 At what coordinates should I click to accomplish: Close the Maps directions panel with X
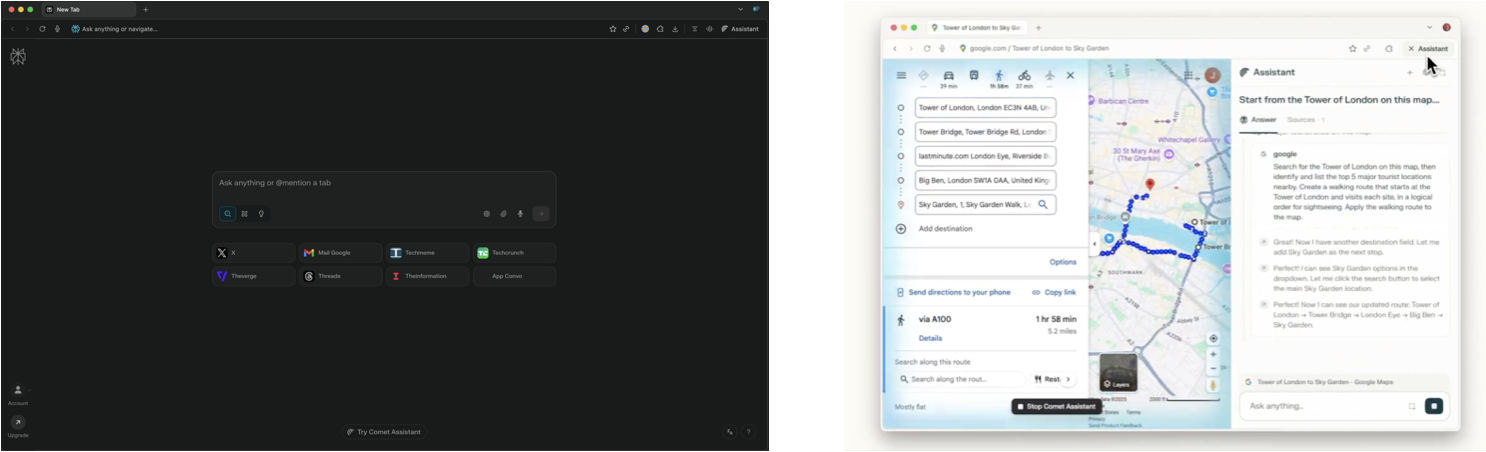(x=1070, y=75)
